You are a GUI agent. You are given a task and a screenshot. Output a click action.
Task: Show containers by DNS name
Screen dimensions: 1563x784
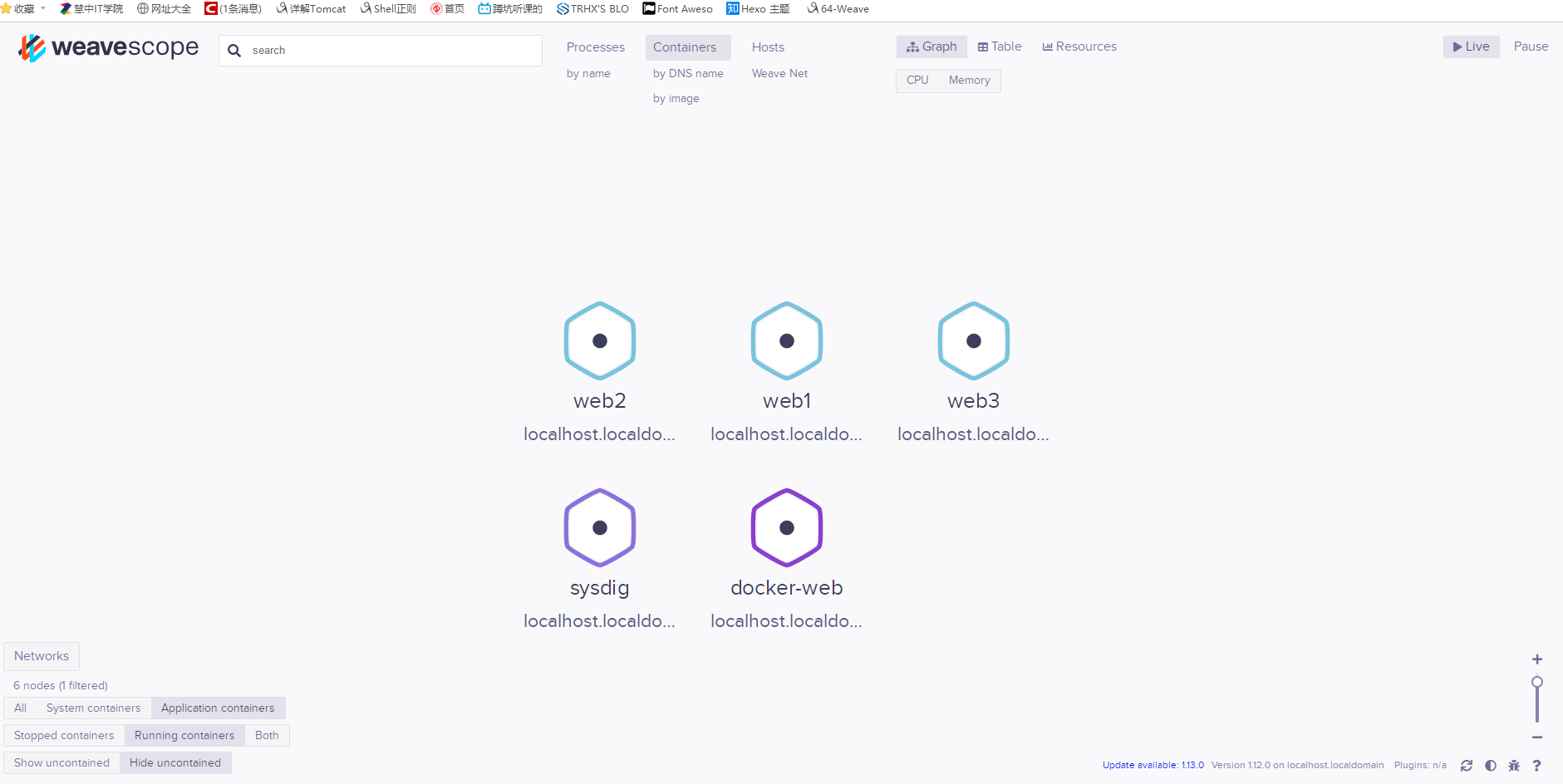[x=688, y=74]
